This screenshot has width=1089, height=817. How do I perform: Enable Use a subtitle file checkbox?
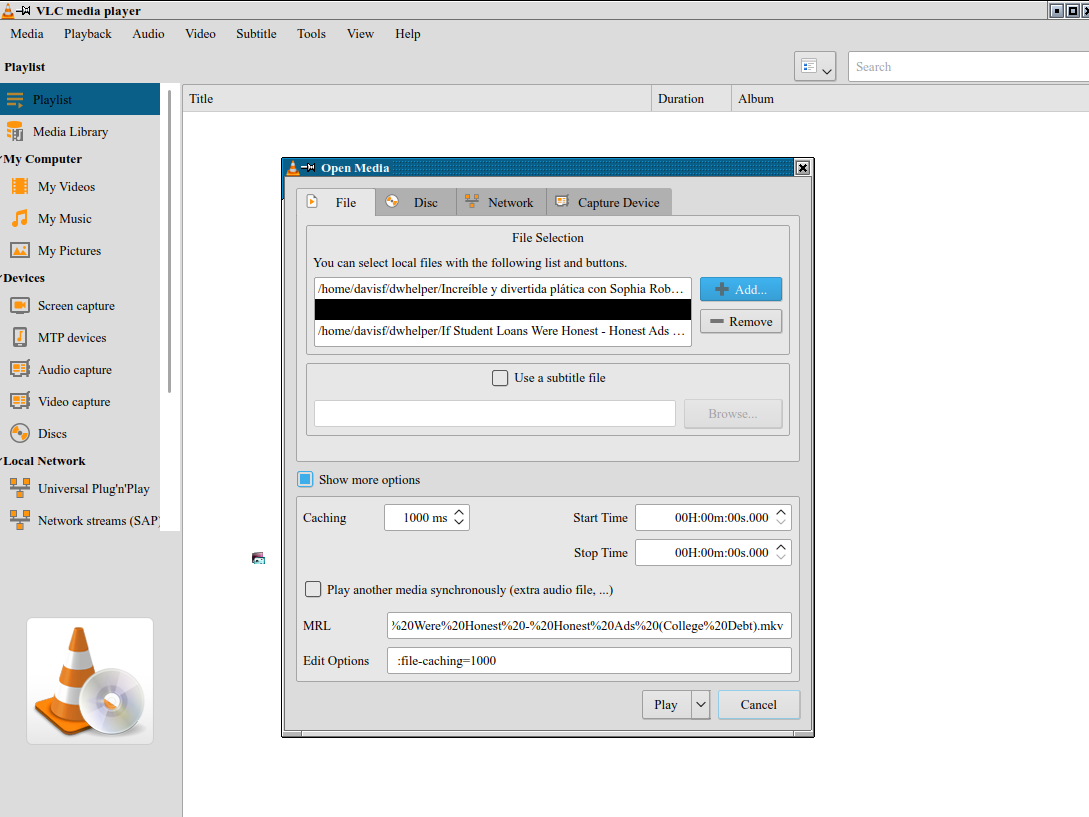click(500, 378)
